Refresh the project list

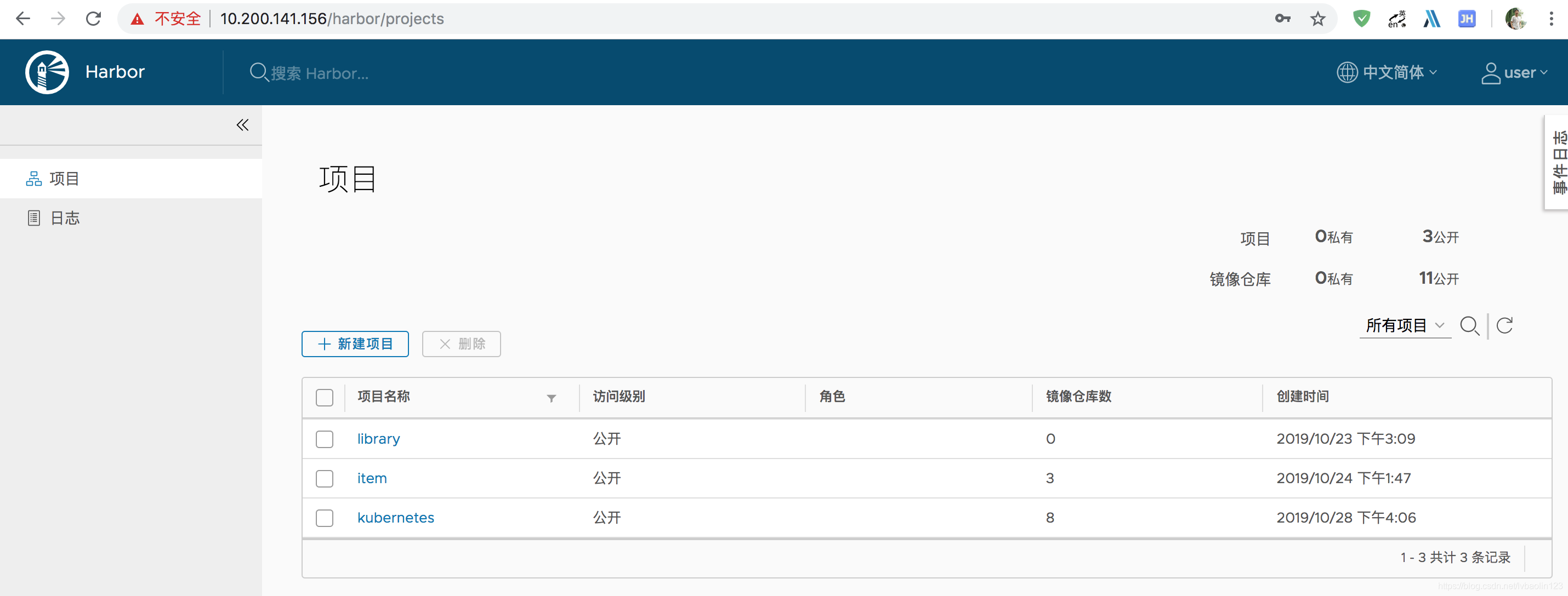pos(1504,326)
